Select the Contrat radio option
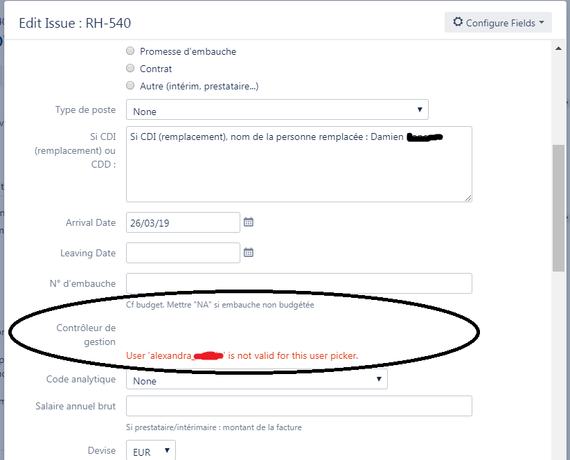 130,68
